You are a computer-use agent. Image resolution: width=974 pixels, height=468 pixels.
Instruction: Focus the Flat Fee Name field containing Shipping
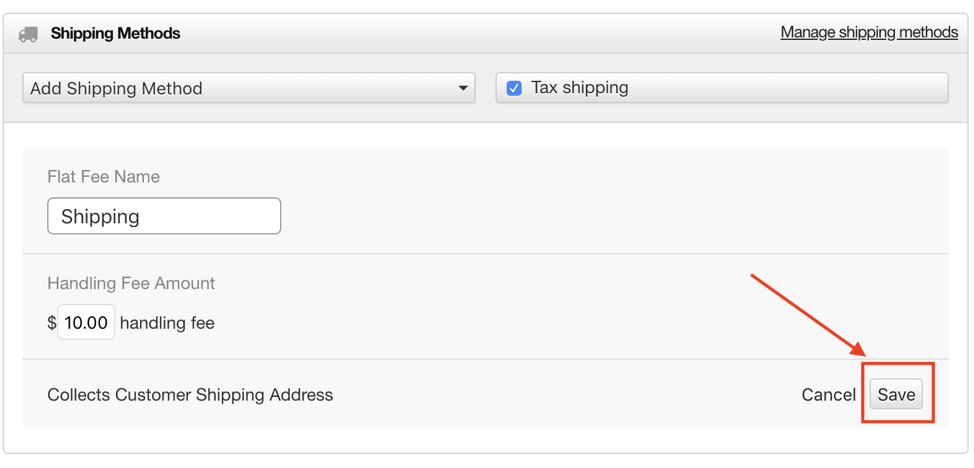(x=164, y=216)
